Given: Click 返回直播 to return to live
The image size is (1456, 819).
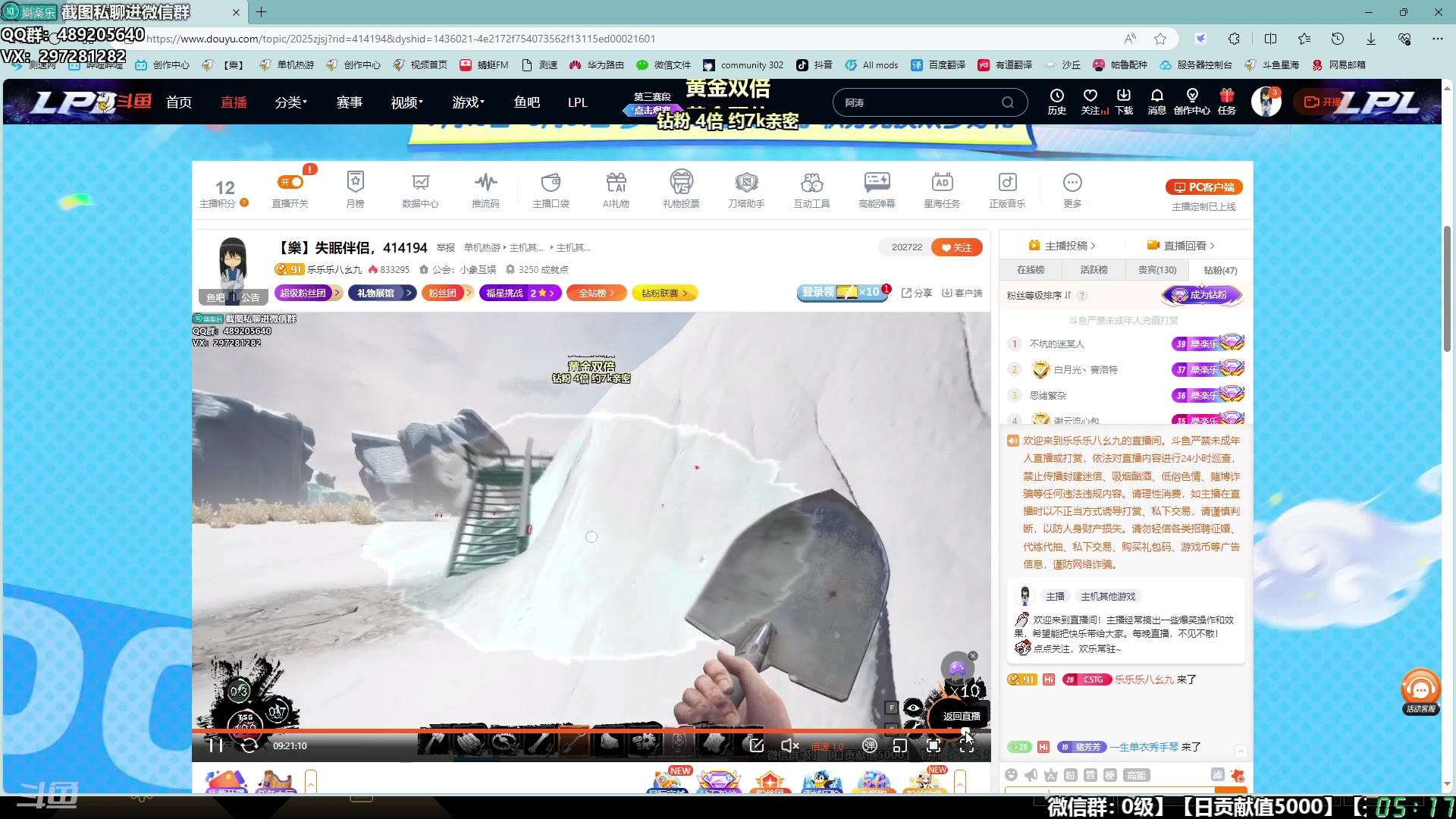Looking at the screenshot, I should (961, 716).
